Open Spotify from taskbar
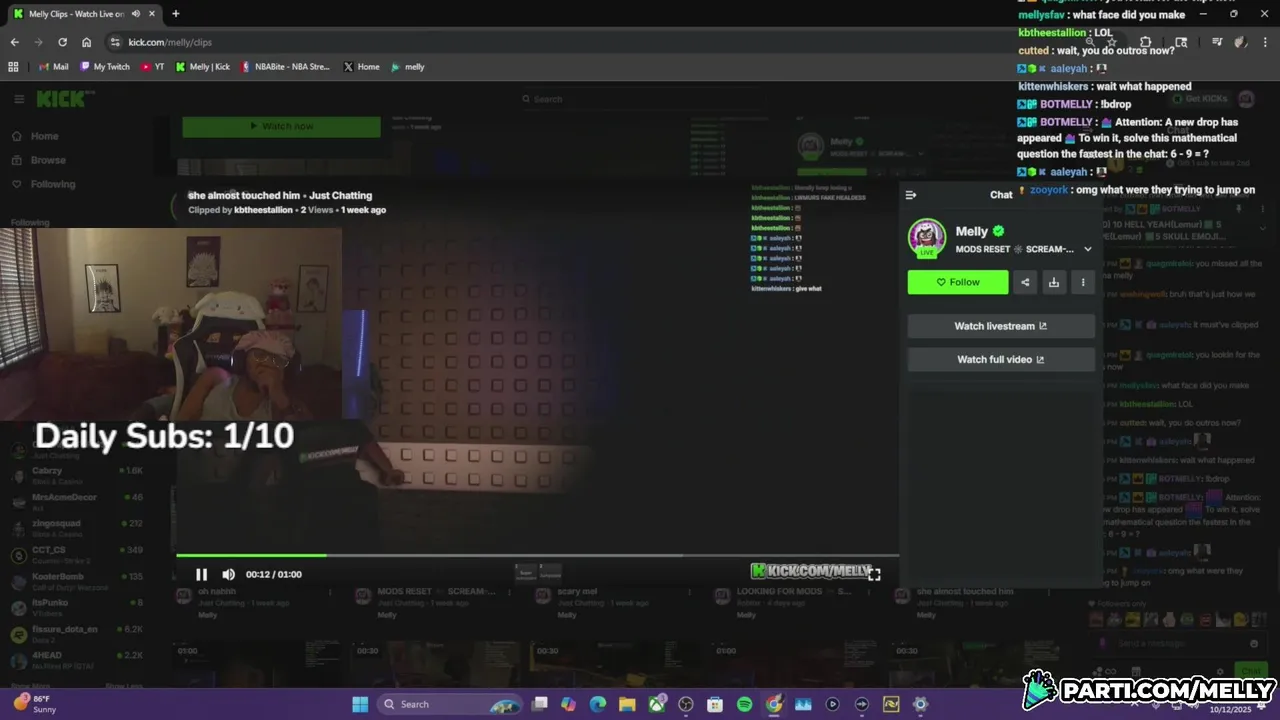This screenshot has width=1280, height=720. coord(744,704)
